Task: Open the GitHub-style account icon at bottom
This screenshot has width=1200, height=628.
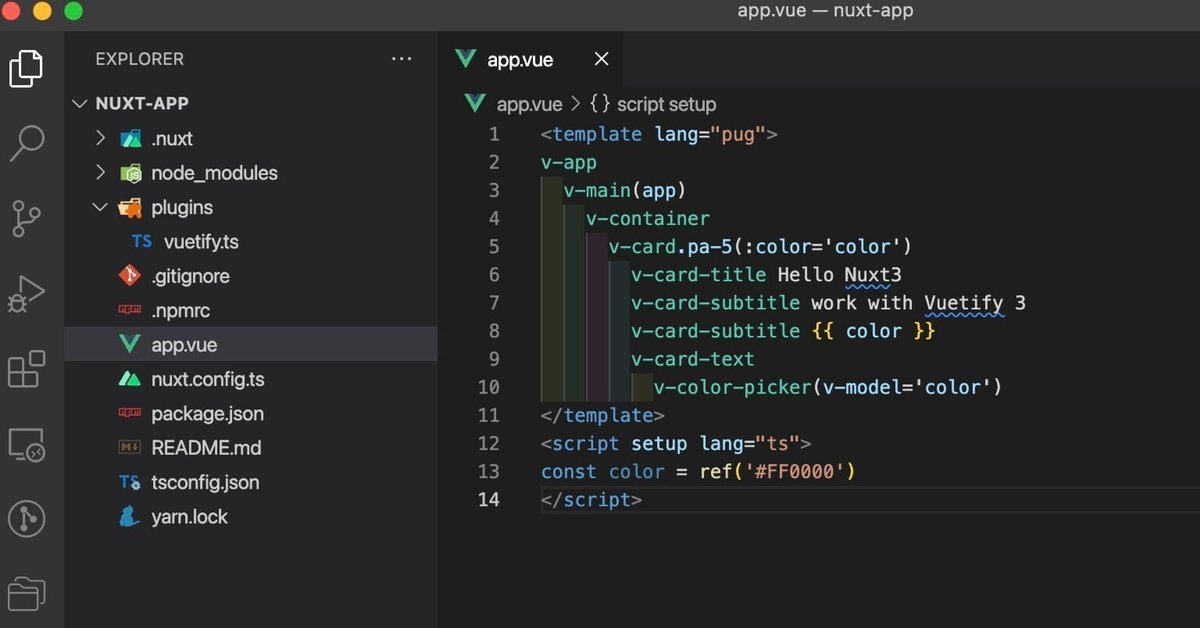Action: click(27, 518)
